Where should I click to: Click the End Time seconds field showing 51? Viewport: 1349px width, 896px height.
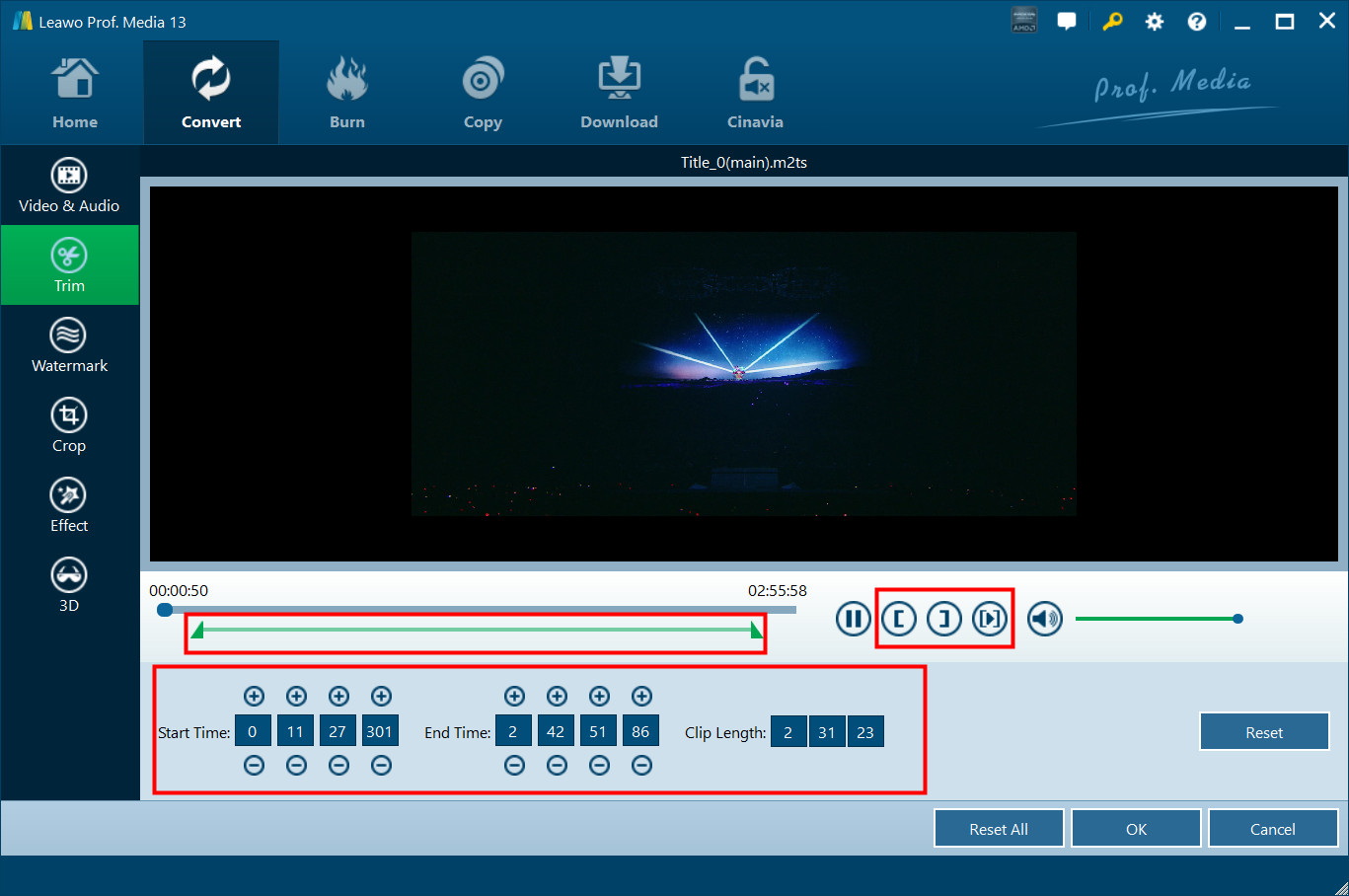pyautogui.click(x=598, y=731)
